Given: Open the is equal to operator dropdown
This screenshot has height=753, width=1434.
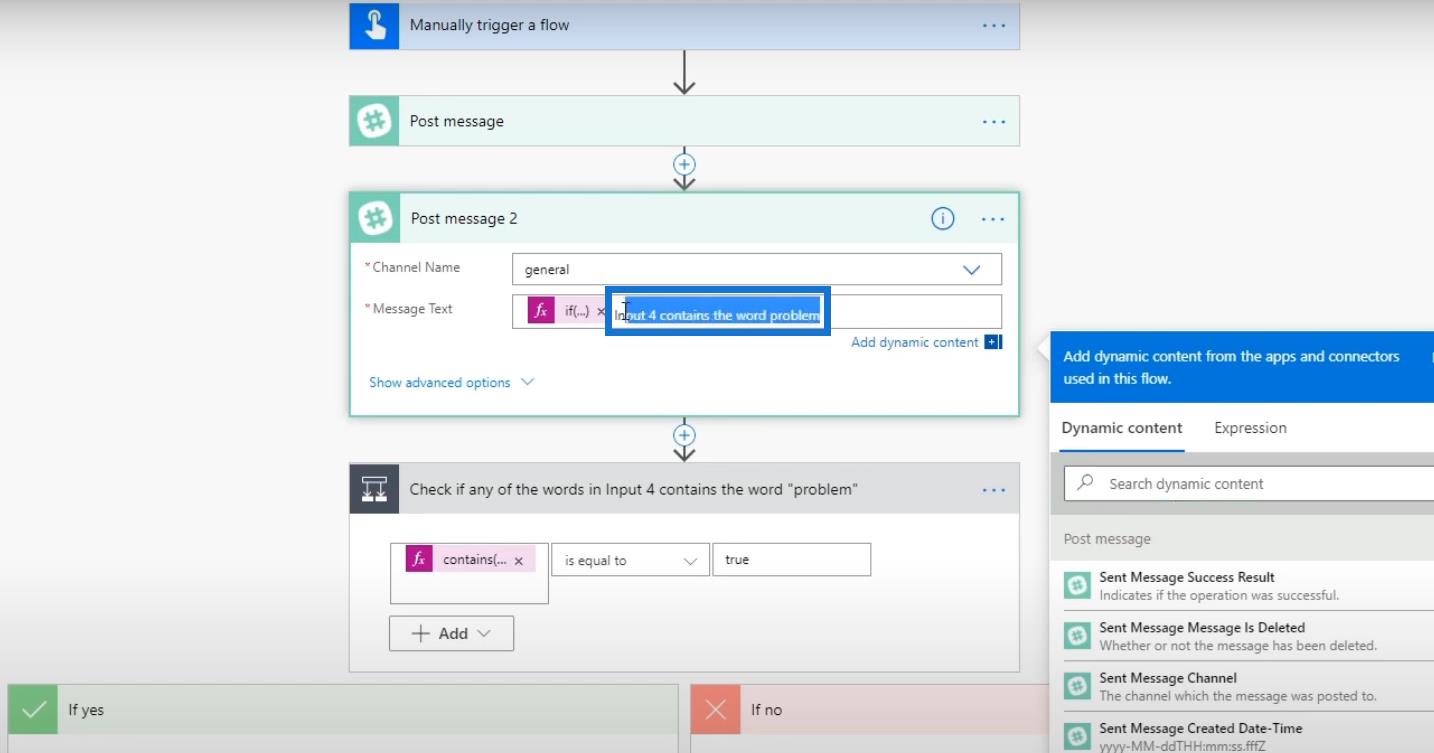Looking at the screenshot, I should (x=630, y=560).
